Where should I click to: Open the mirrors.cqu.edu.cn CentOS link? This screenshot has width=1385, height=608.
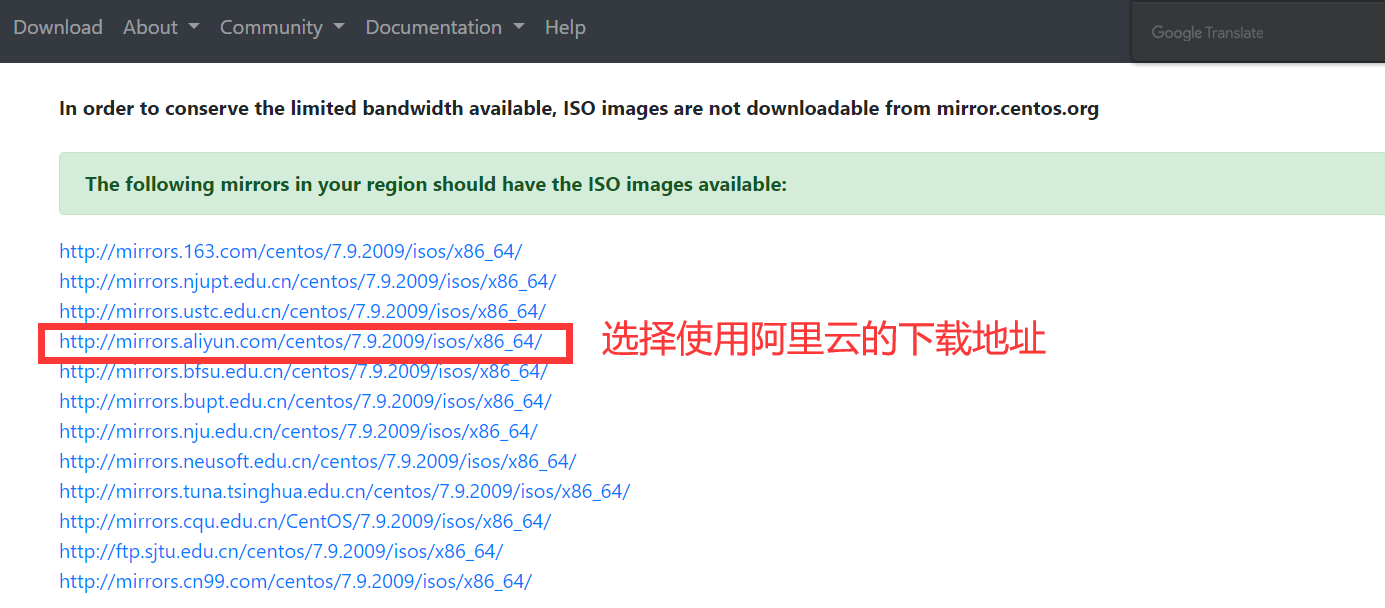click(305, 522)
